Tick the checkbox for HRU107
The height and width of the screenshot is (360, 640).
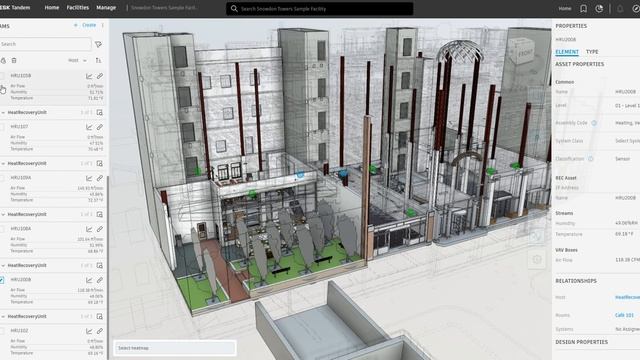2,127
